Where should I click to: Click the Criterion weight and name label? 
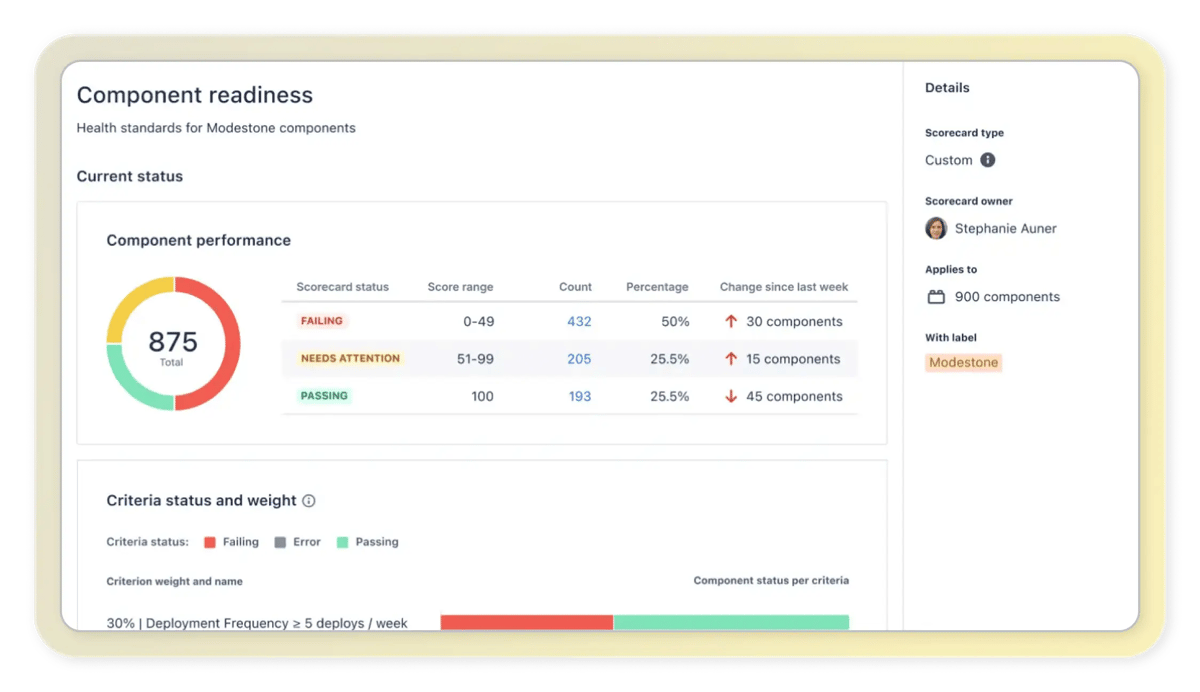point(174,581)
